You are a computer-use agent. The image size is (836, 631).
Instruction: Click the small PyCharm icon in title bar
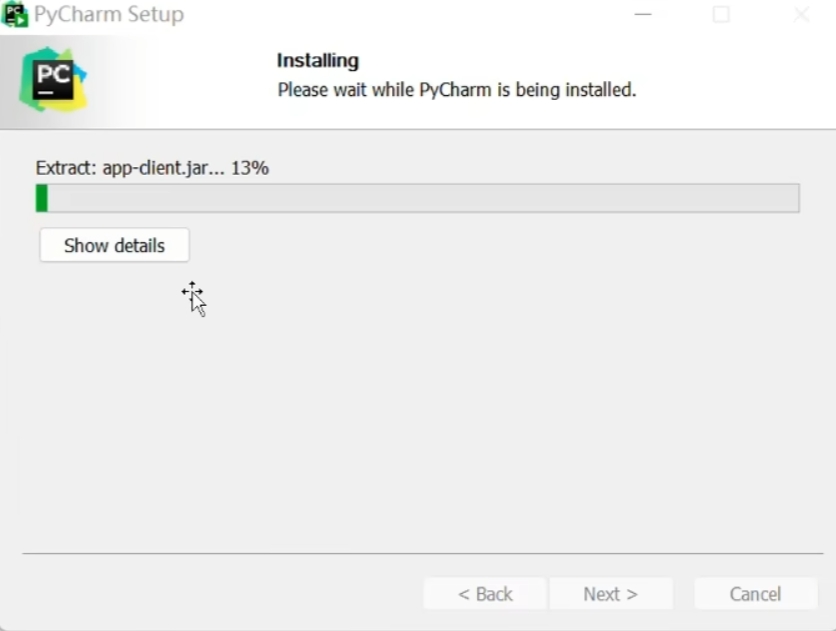point(15,15)
